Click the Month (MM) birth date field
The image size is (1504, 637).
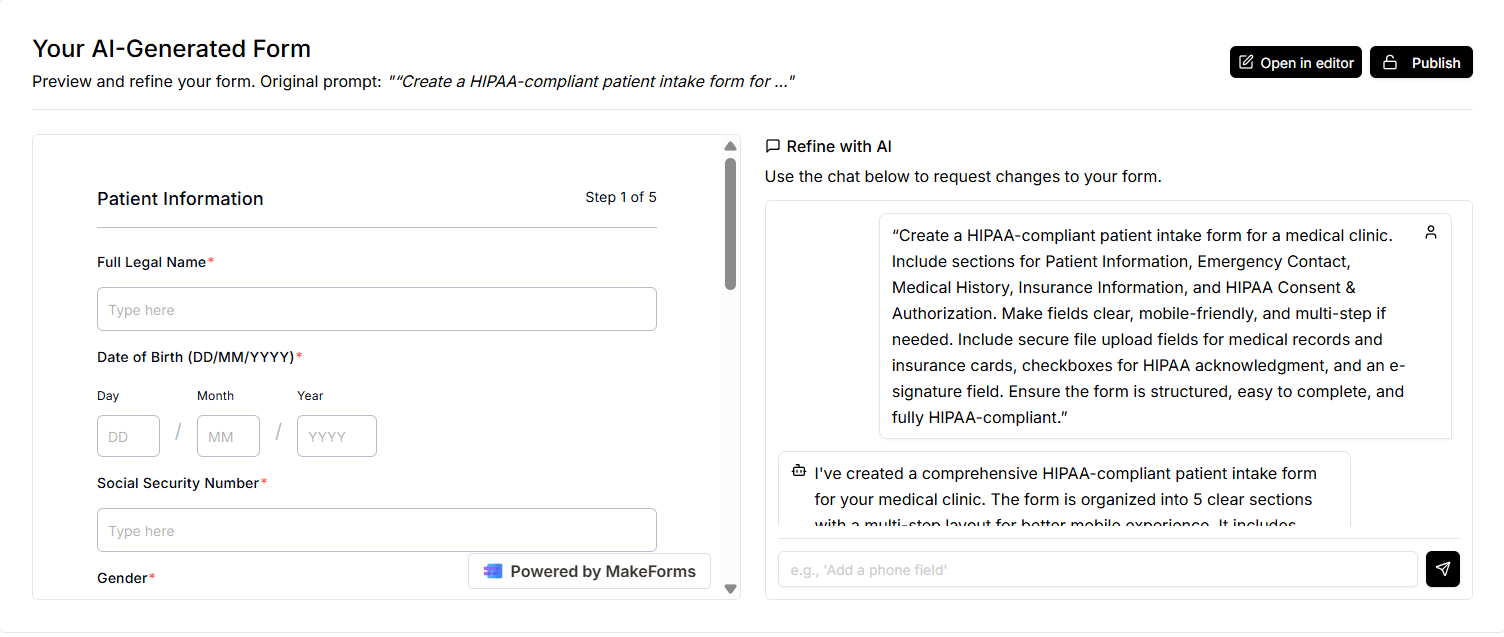point(228,436)
